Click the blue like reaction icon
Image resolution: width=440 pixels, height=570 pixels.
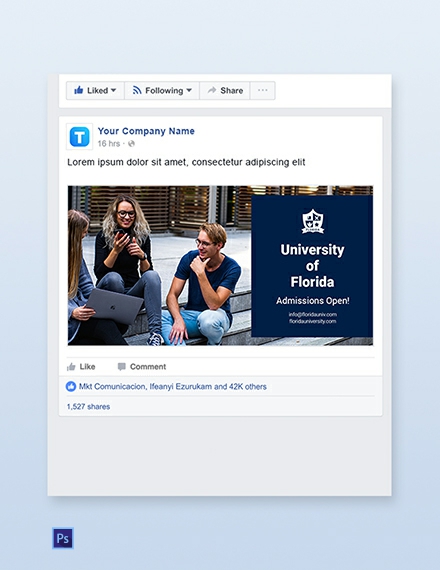coord(71,386)
